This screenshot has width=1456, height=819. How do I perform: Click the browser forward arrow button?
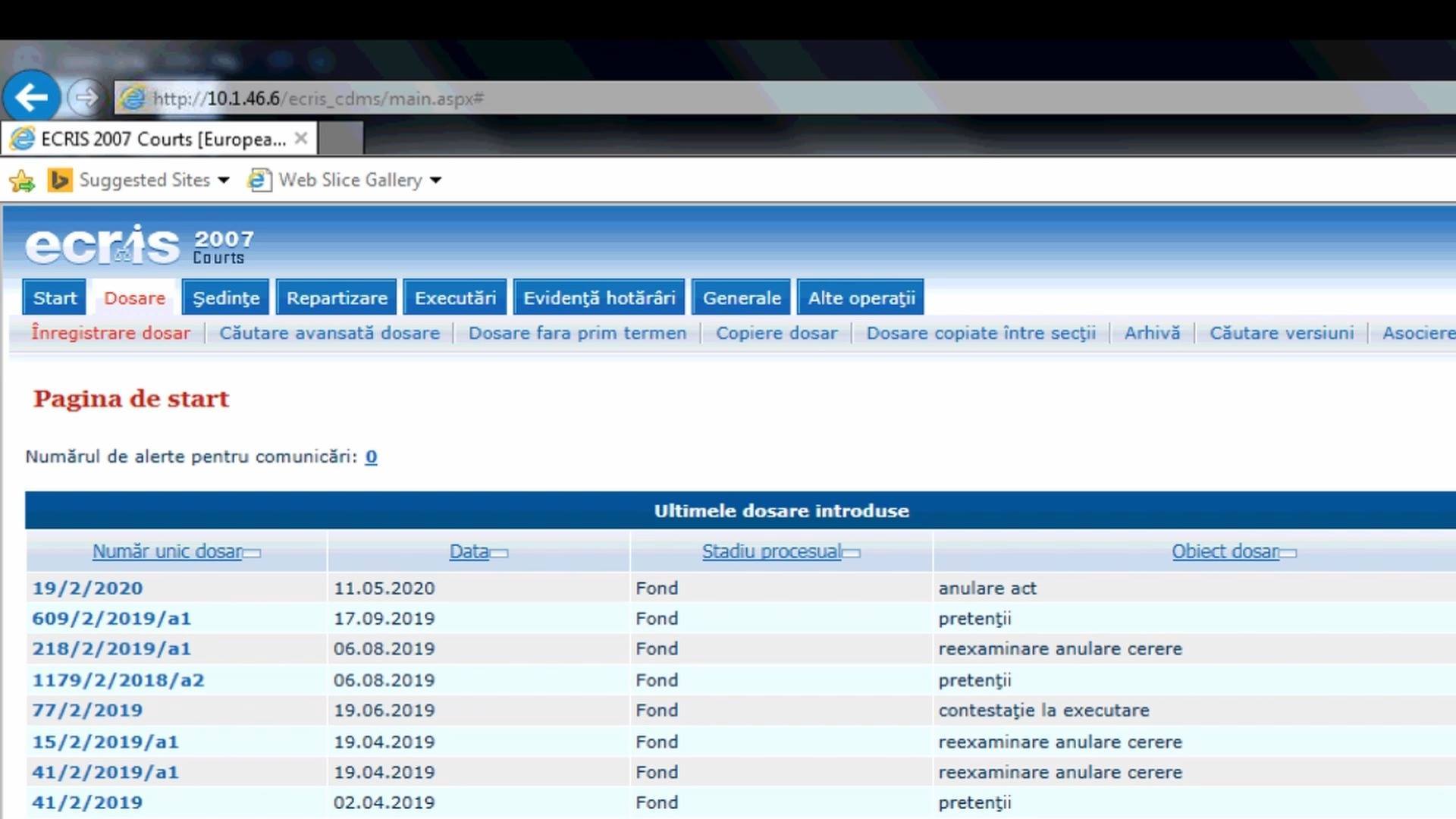point(85,98)
